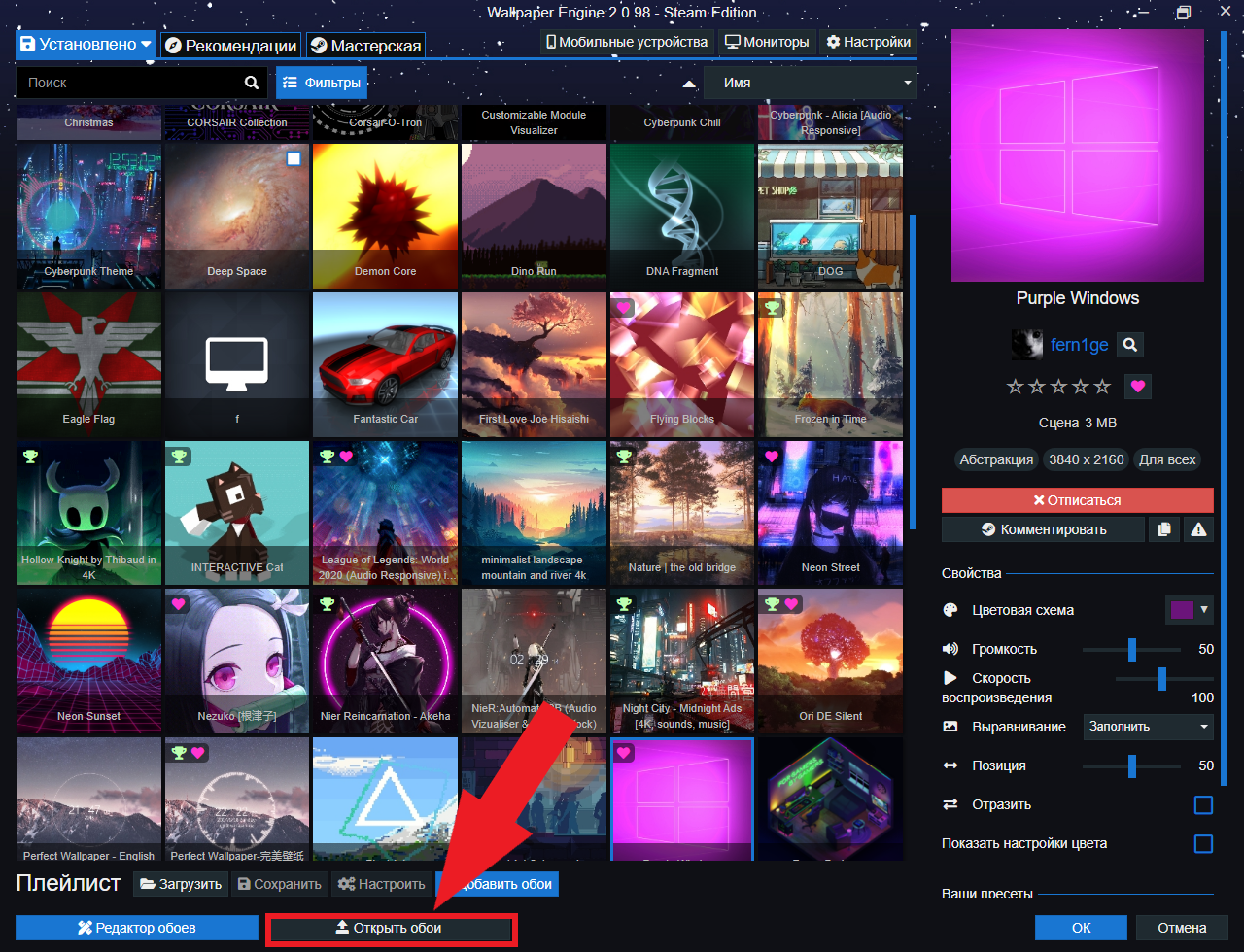Select the Fantastic Car wallpaper
Screen dimensions: 1244x952
pos(386,365)
